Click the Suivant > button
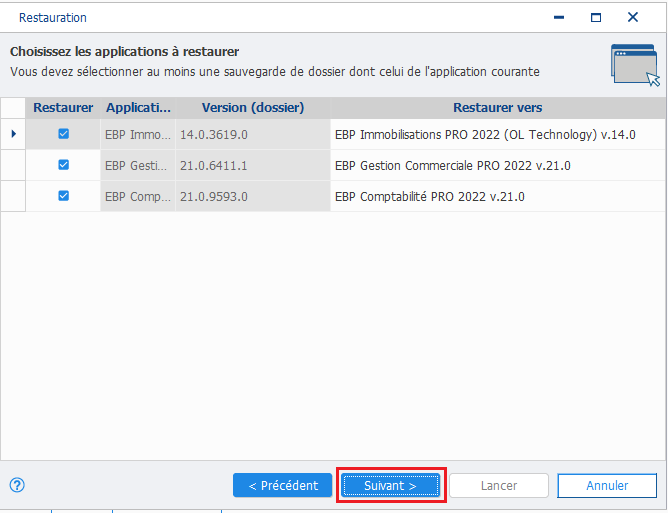Screen dimensions: 668x513 390,485
